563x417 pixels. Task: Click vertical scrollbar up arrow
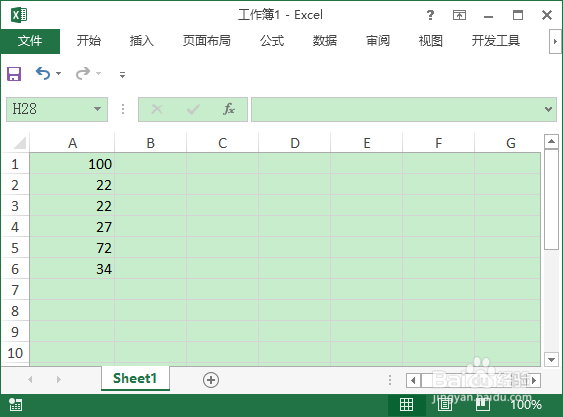tap(551, 142)
